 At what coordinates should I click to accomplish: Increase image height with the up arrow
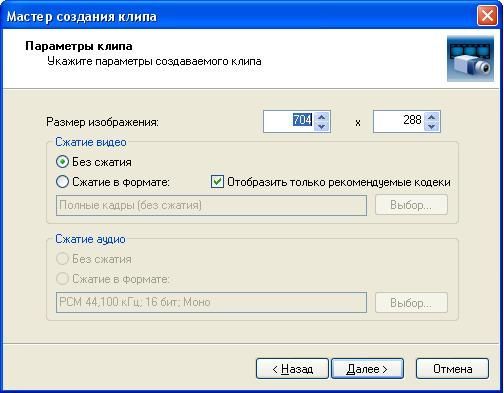click(x=431, y=117)
